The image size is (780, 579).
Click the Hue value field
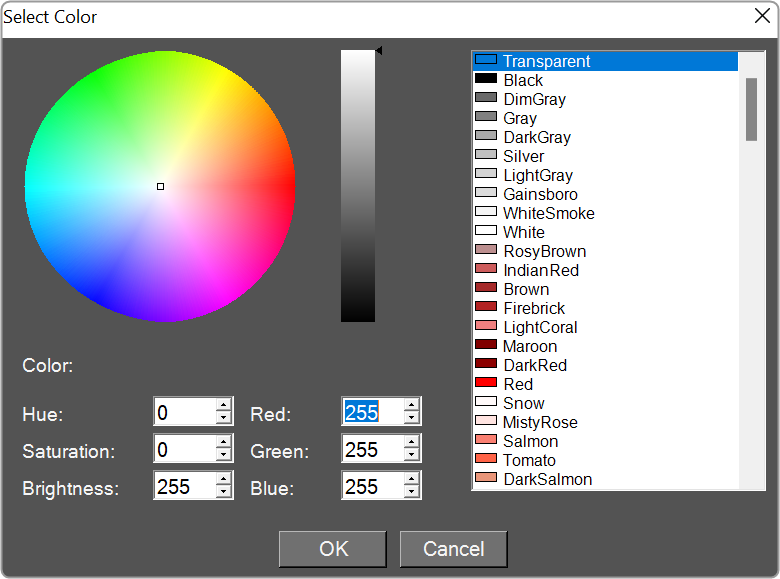(x=185, y=411)
